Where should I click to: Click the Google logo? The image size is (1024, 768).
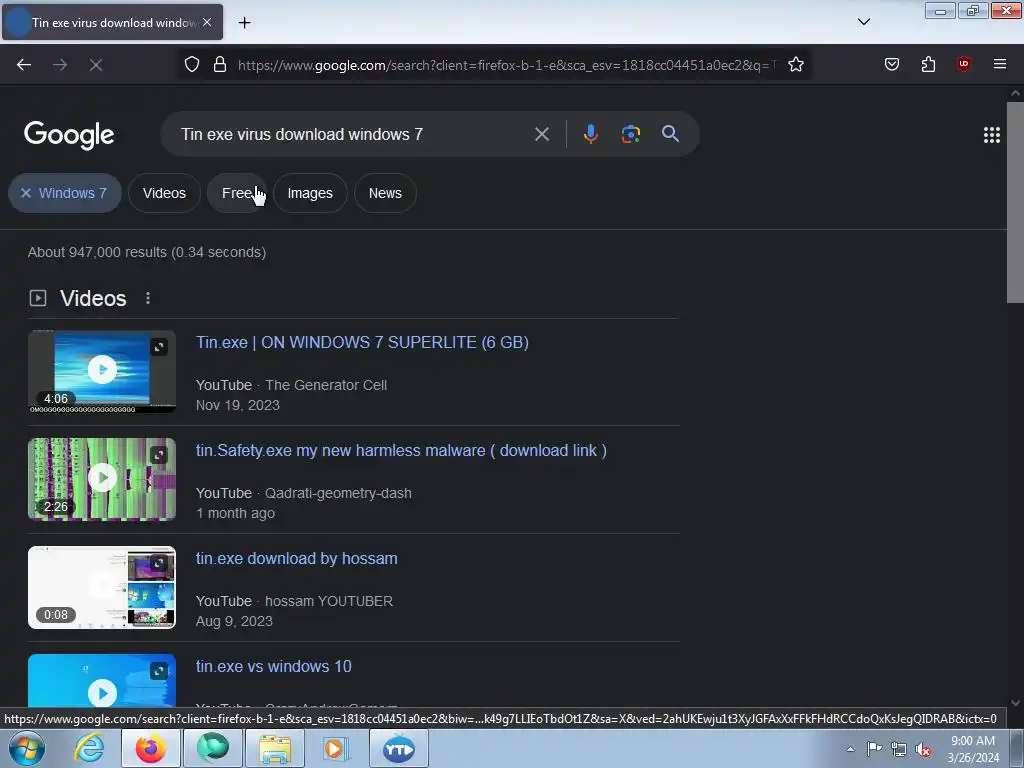69,135
